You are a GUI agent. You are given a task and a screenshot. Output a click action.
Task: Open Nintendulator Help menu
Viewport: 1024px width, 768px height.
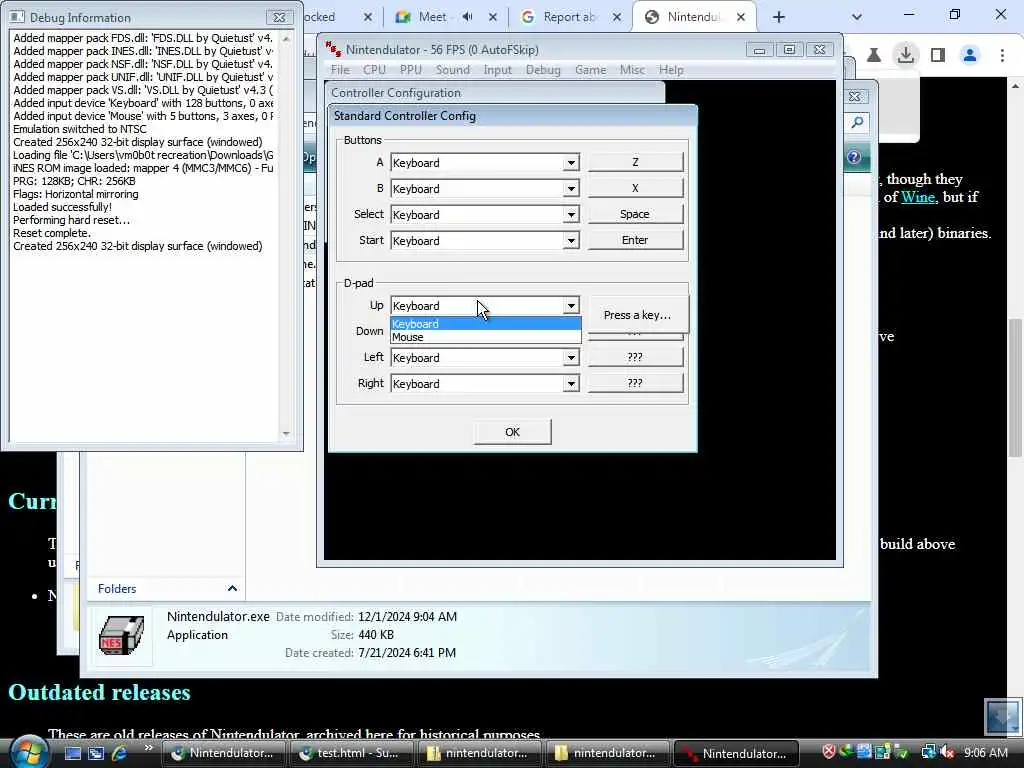pos(671,70)
